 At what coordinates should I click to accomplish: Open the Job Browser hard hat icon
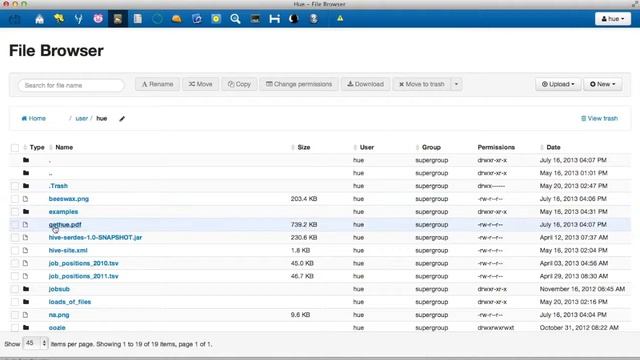coord(177,19)
